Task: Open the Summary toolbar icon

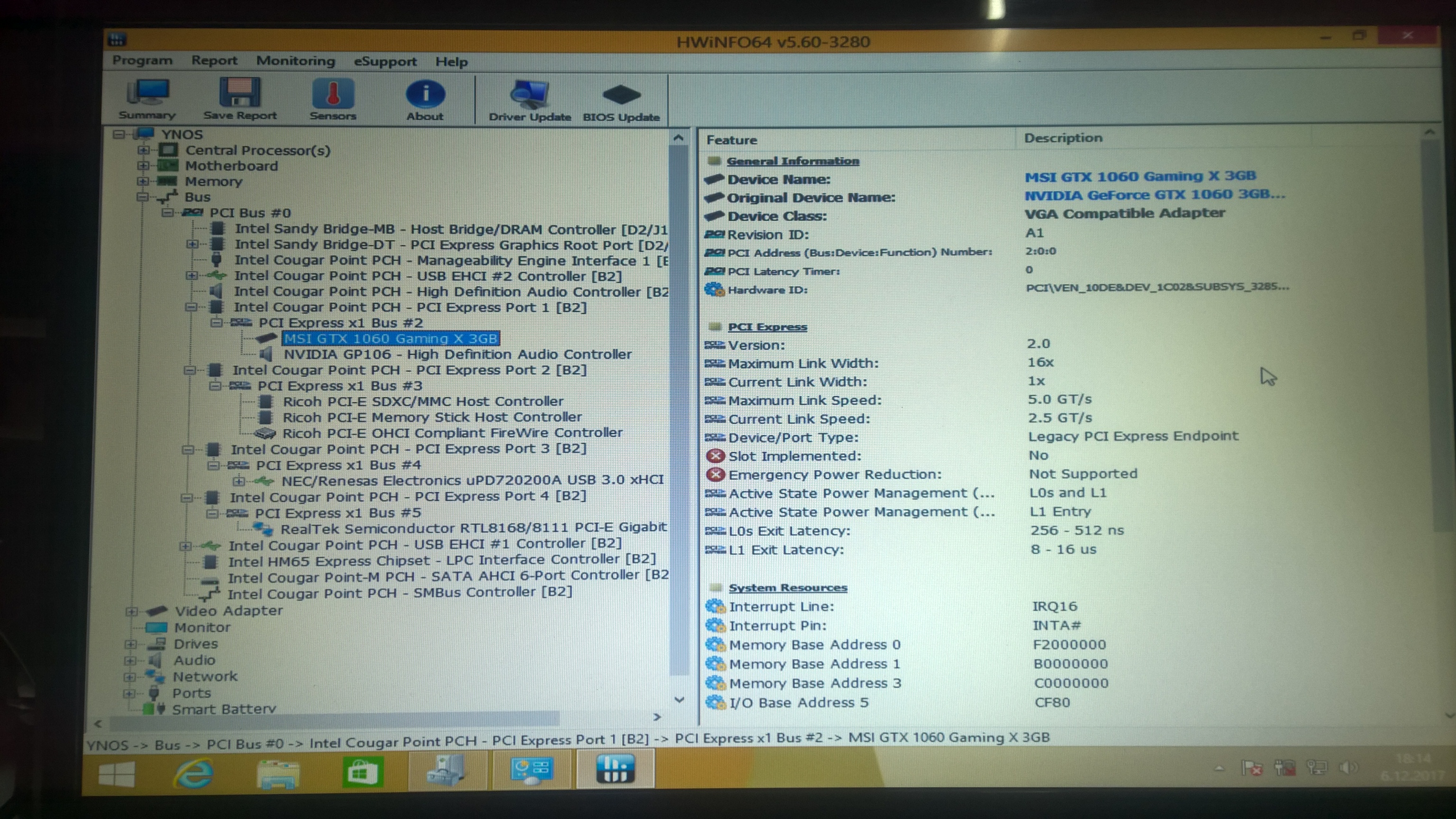Action: click(x=147, y=99)
